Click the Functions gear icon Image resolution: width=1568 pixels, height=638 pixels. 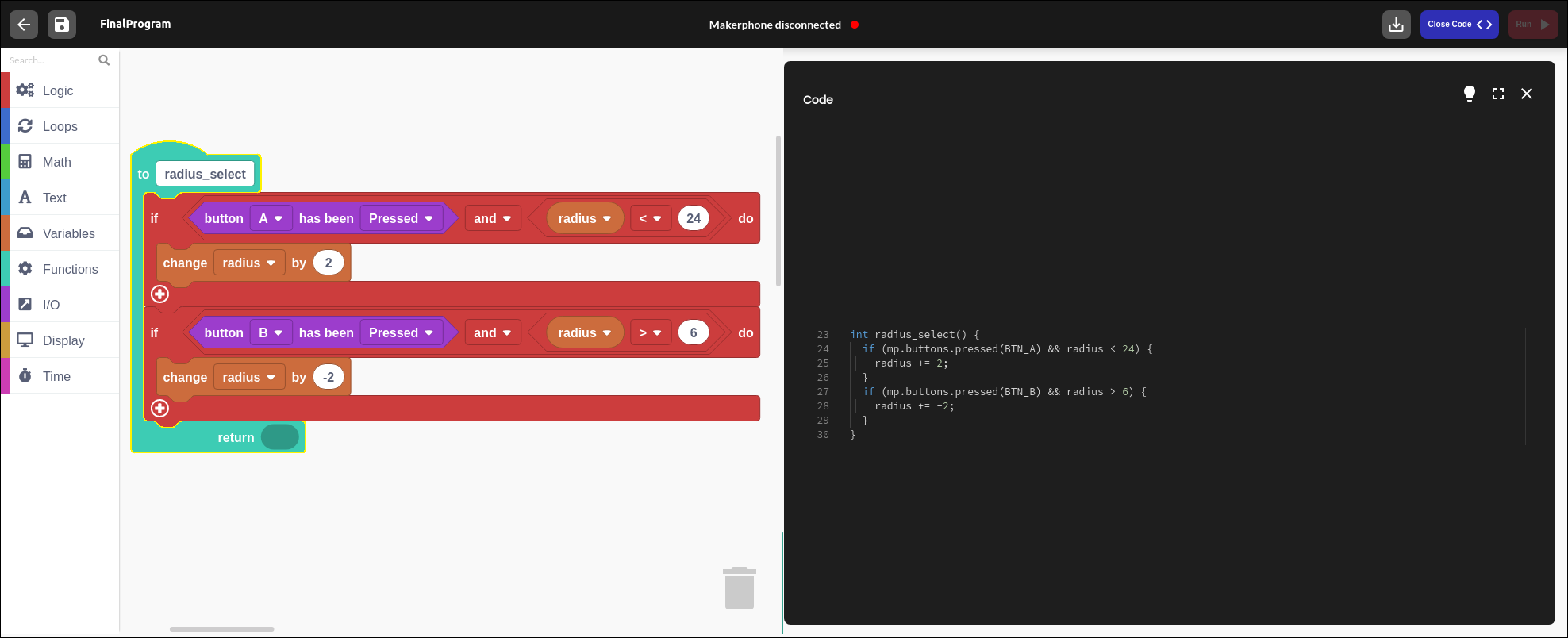point(25,268)
